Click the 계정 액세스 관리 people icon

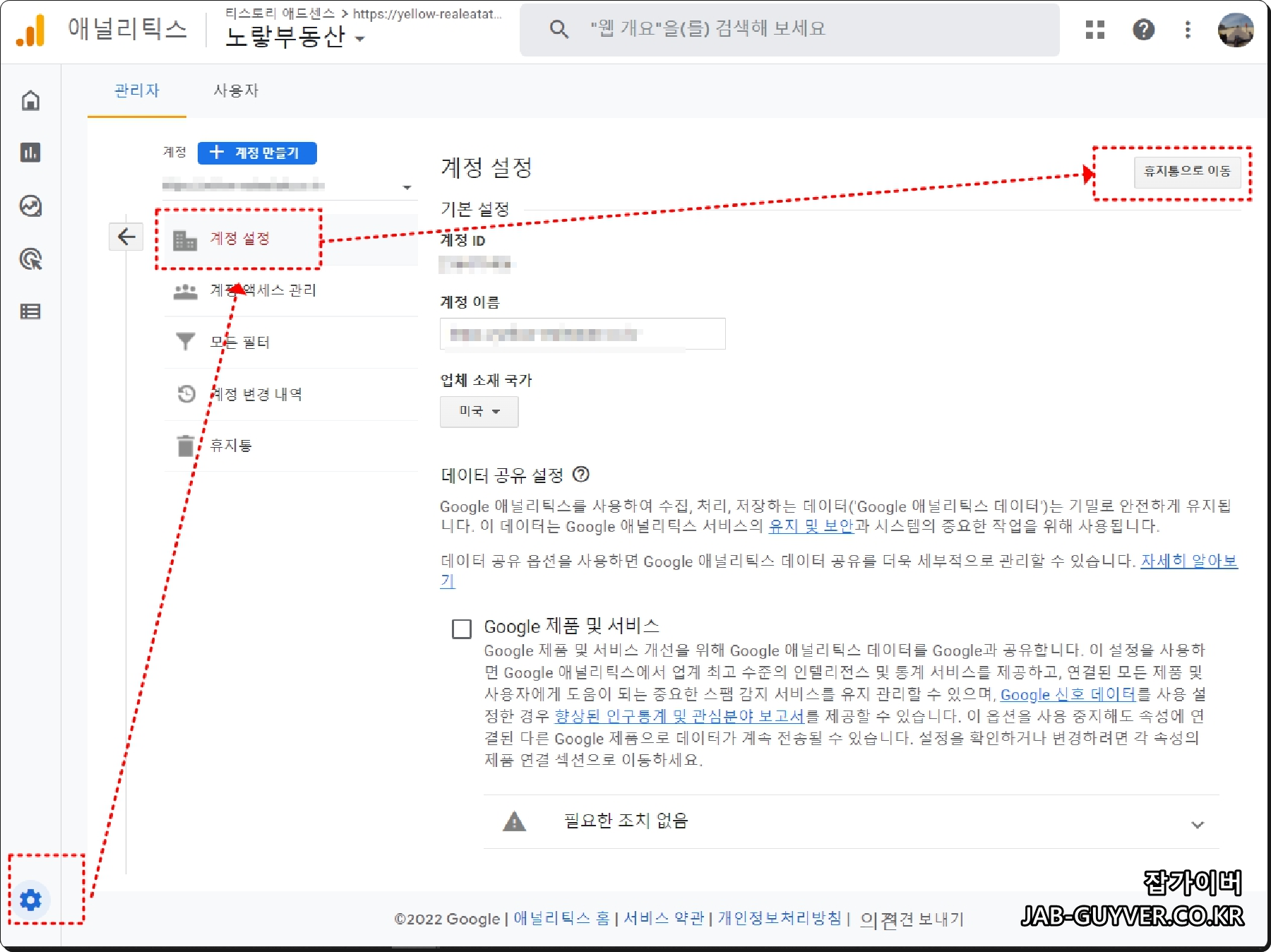tap(185, 291)
